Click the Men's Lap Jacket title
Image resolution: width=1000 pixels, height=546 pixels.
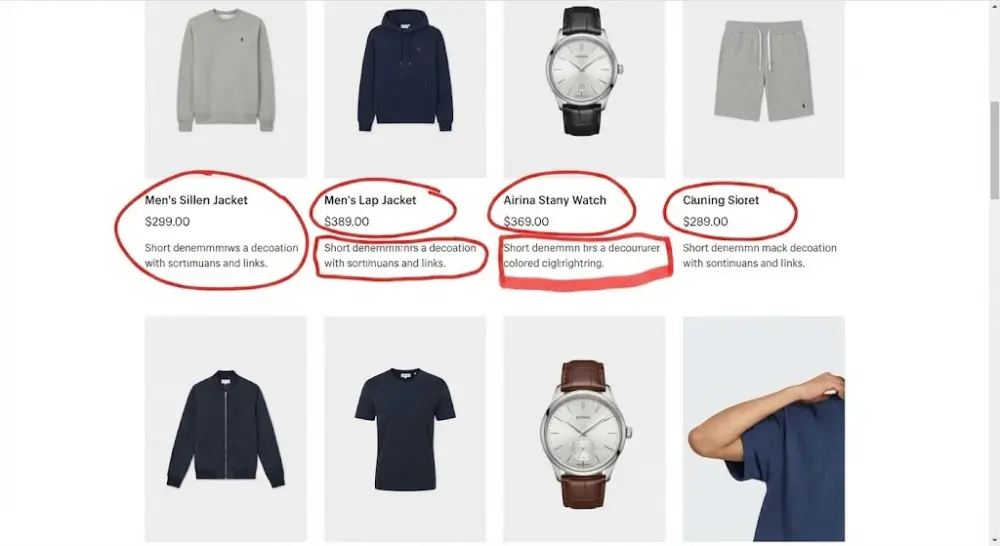click(x=370, y=200)
